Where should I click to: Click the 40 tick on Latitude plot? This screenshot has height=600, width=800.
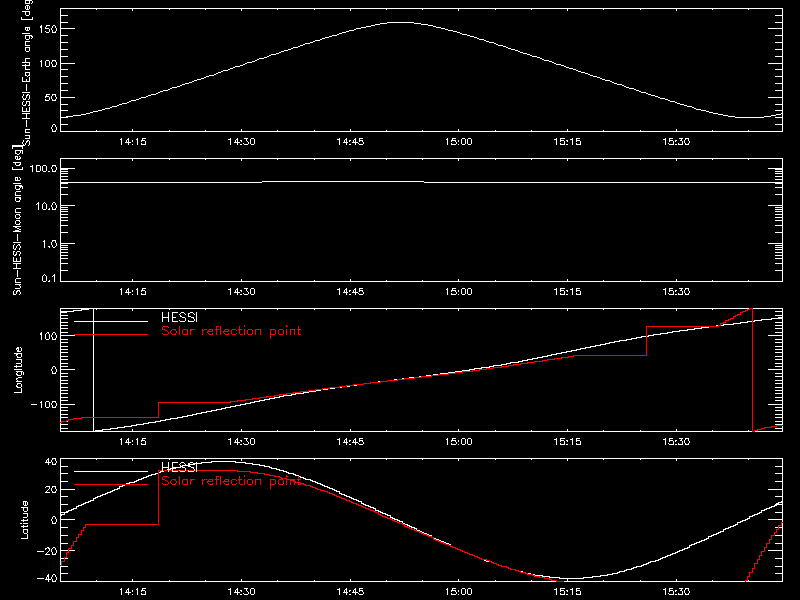[x=51, y=462]
